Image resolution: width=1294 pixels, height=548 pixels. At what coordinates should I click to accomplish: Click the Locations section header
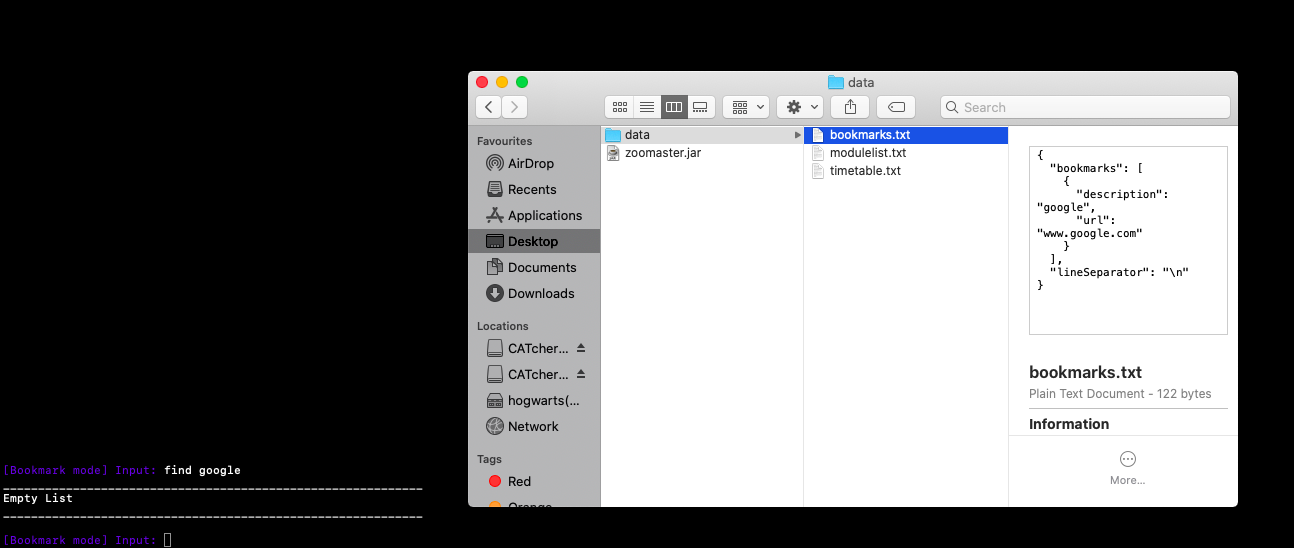[502, 326]
